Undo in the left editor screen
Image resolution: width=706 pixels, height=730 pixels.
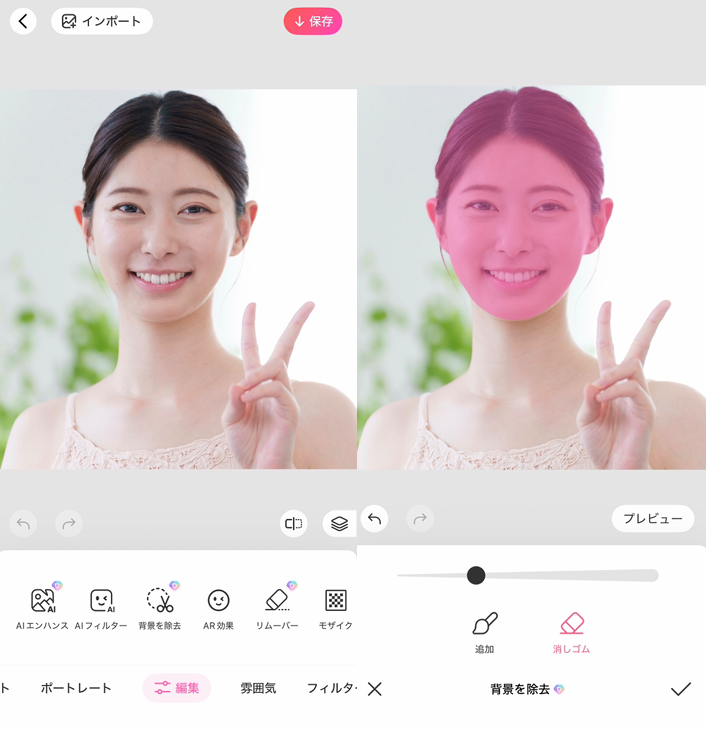click(x=23, y=524)
